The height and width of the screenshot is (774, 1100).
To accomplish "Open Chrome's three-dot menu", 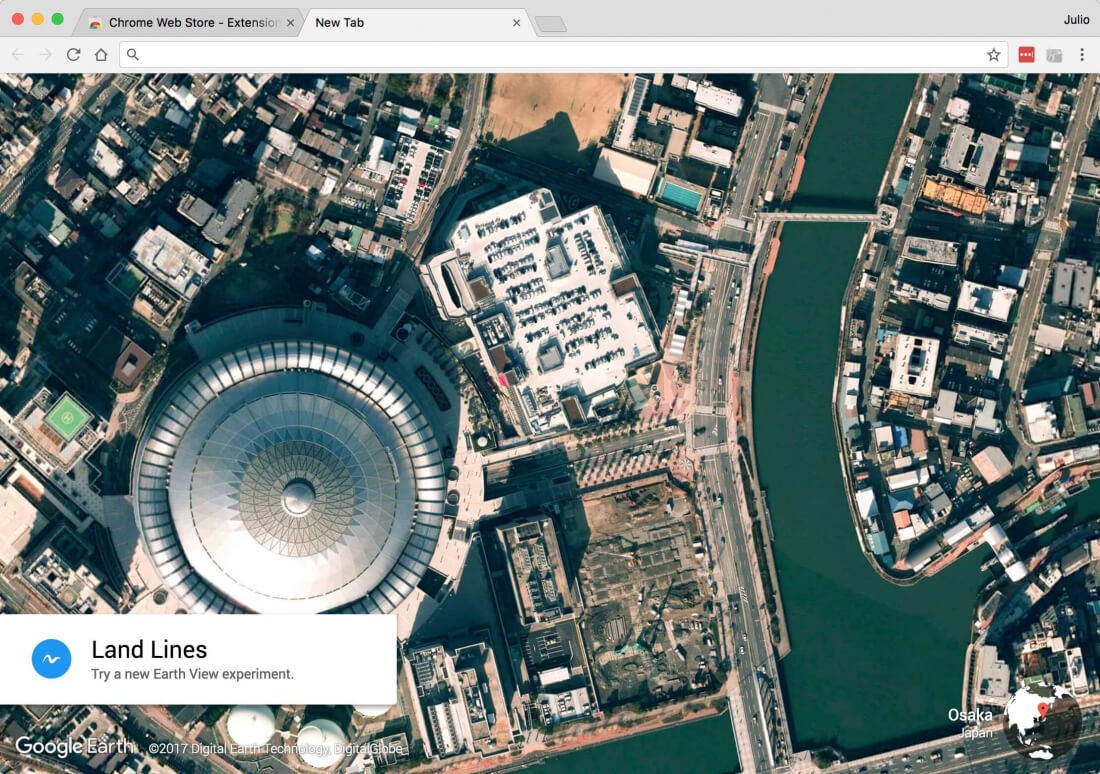I will click(1082, 55).
